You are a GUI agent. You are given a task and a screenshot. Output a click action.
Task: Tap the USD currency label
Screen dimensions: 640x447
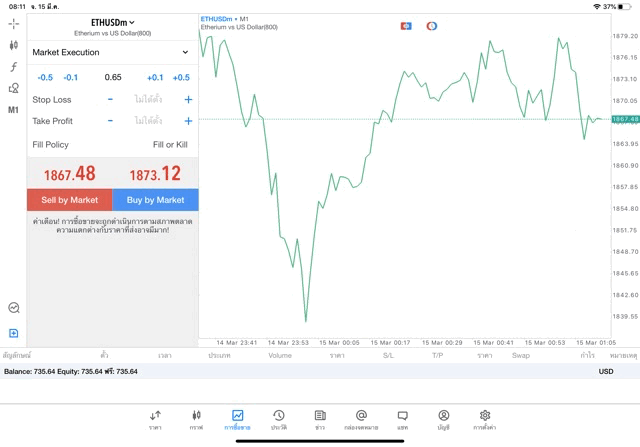pyautogui.click(x=606, y=371)
